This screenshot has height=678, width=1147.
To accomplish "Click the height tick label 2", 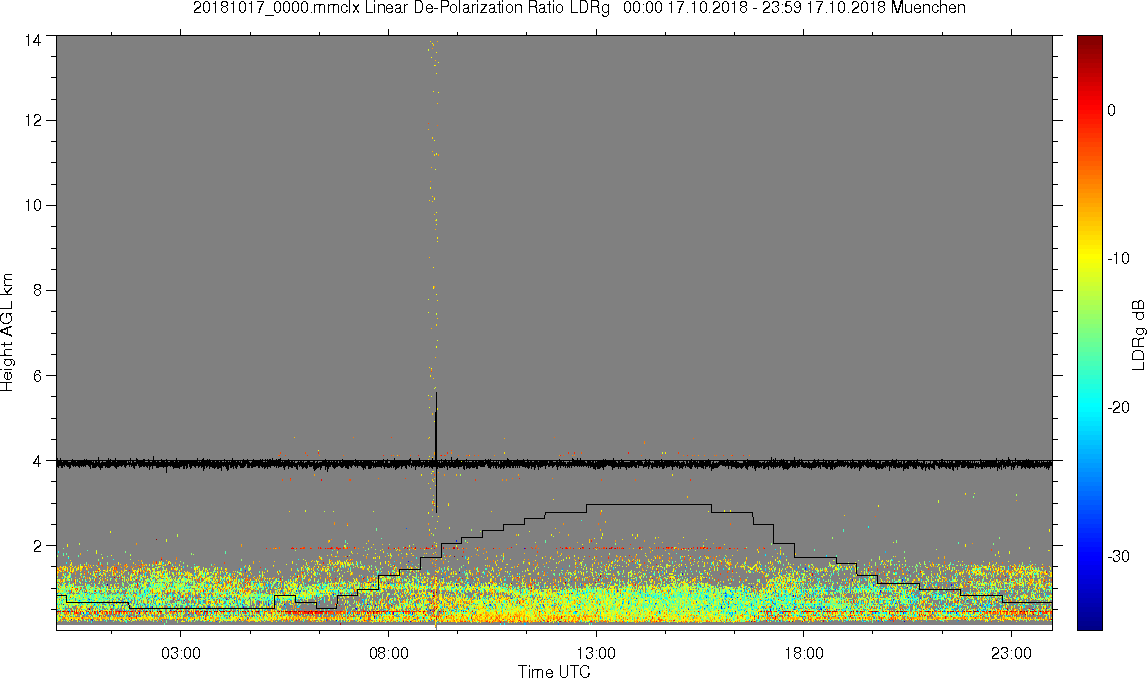I will (x=37, y=546).
